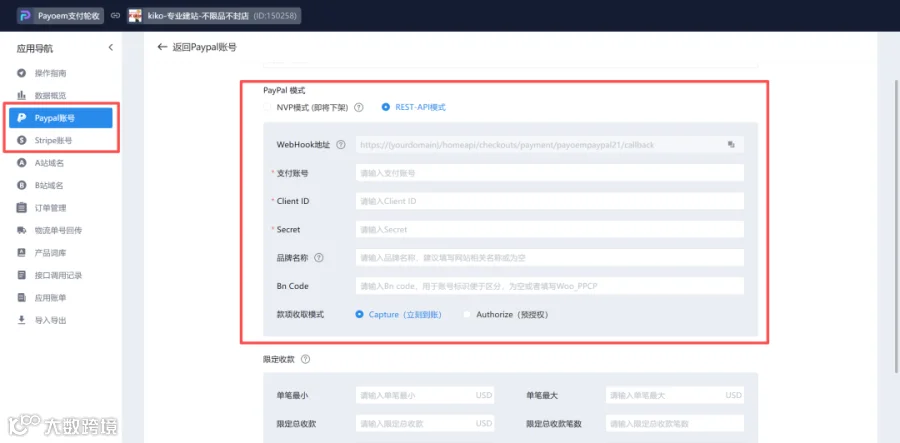
Task: Open 产品词库 text in sidebar
Action: tap(51, 252)
